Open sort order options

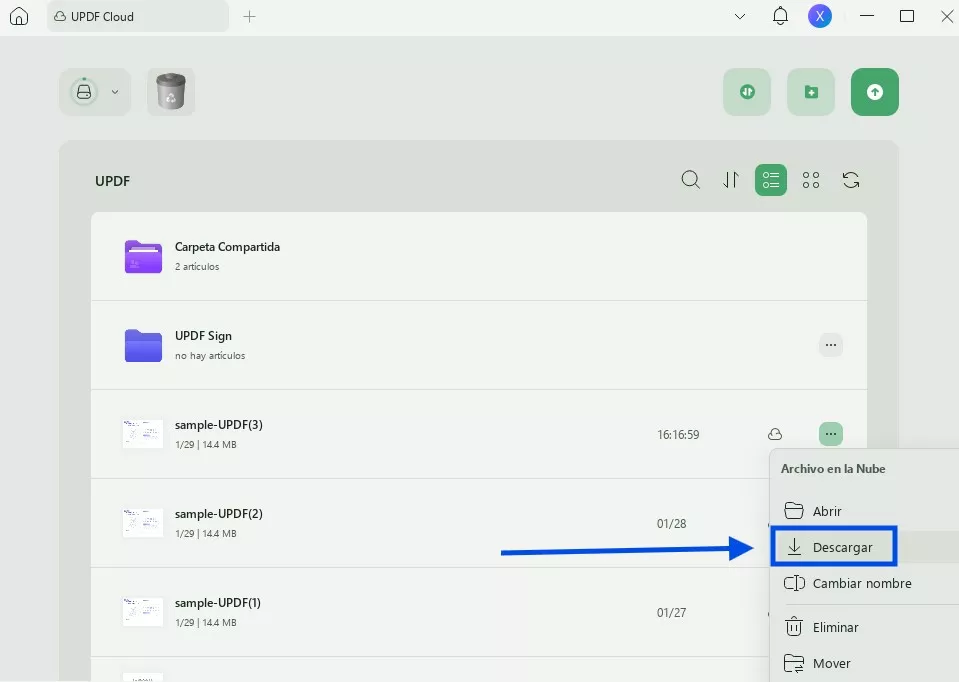coord(731,180)
